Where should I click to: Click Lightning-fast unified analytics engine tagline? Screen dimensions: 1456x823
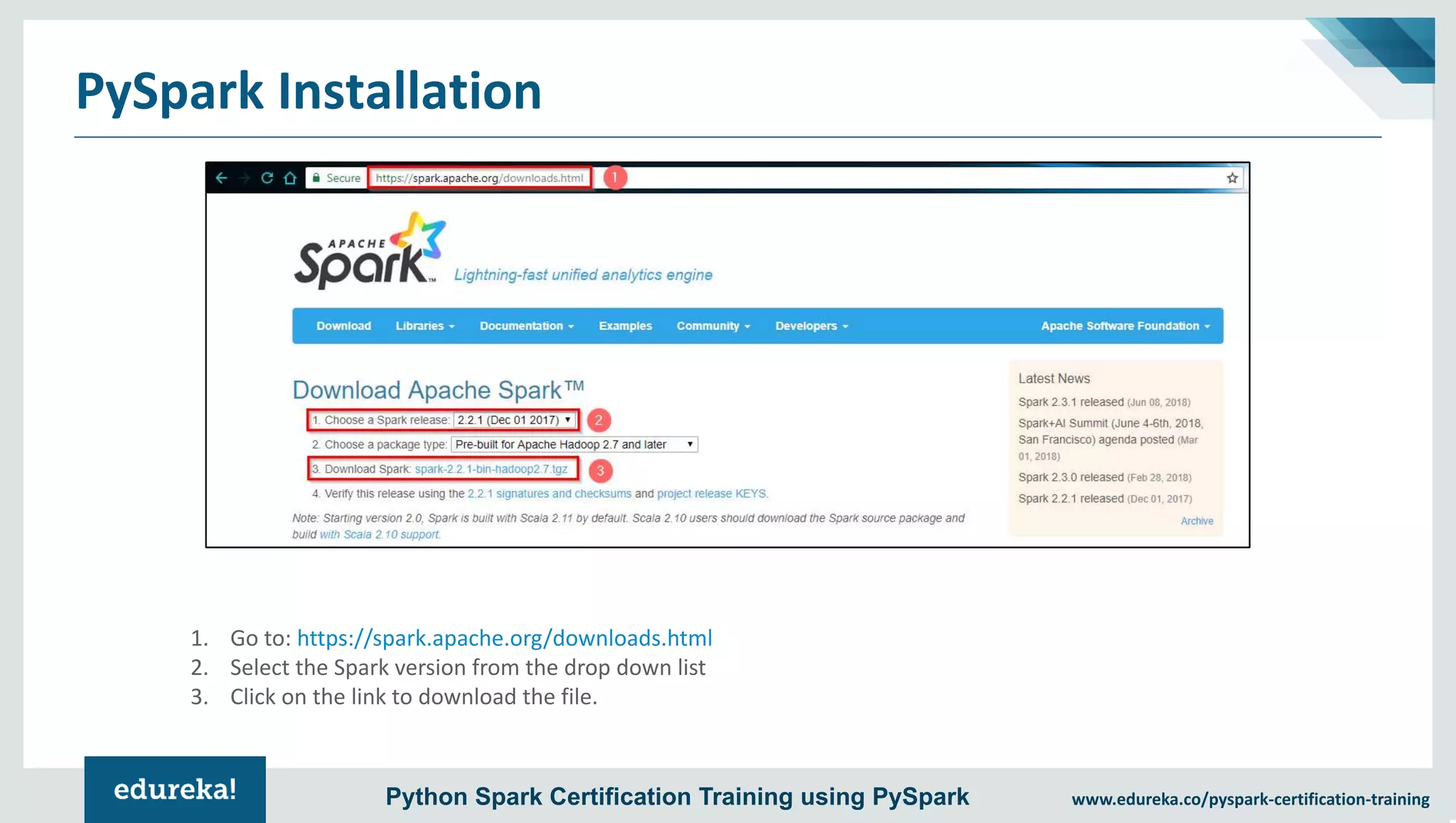coord(583,275)
